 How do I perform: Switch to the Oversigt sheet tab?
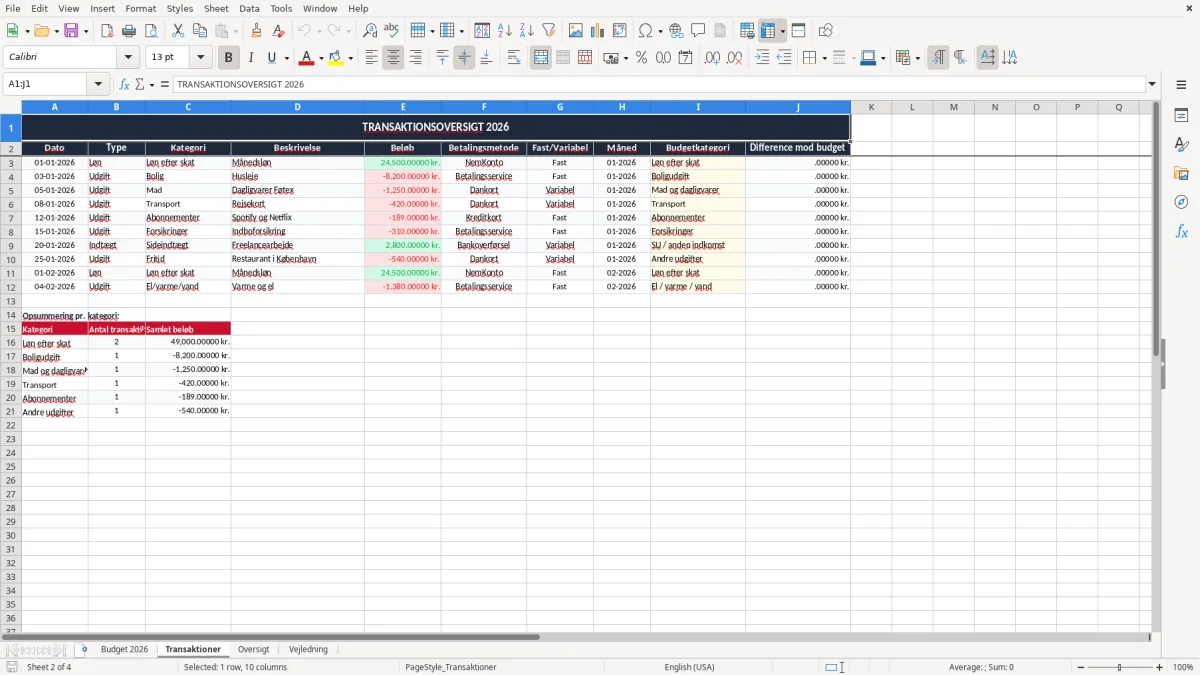[253, 649]
